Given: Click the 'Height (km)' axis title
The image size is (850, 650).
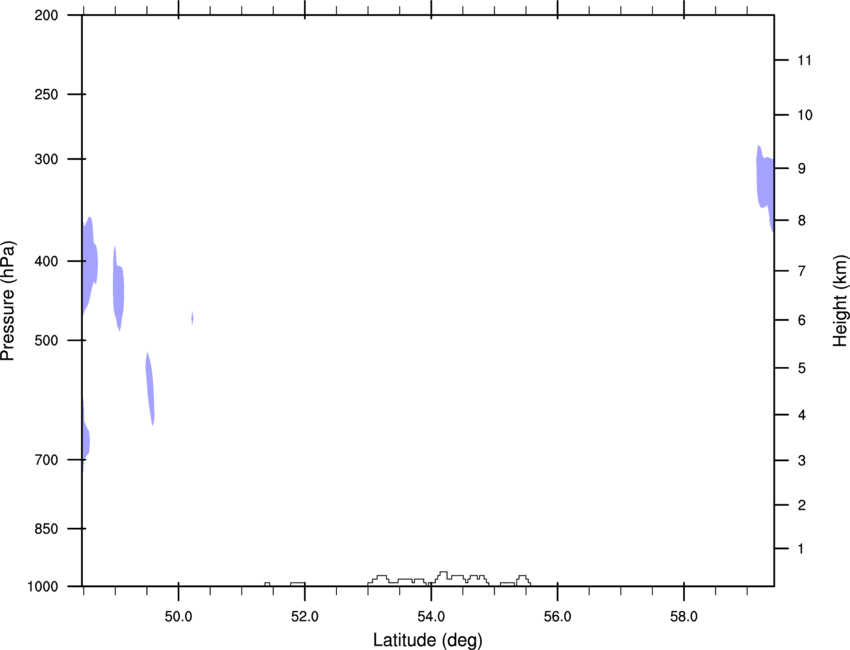Looking at the screenshot, I should tap(840, 301).
